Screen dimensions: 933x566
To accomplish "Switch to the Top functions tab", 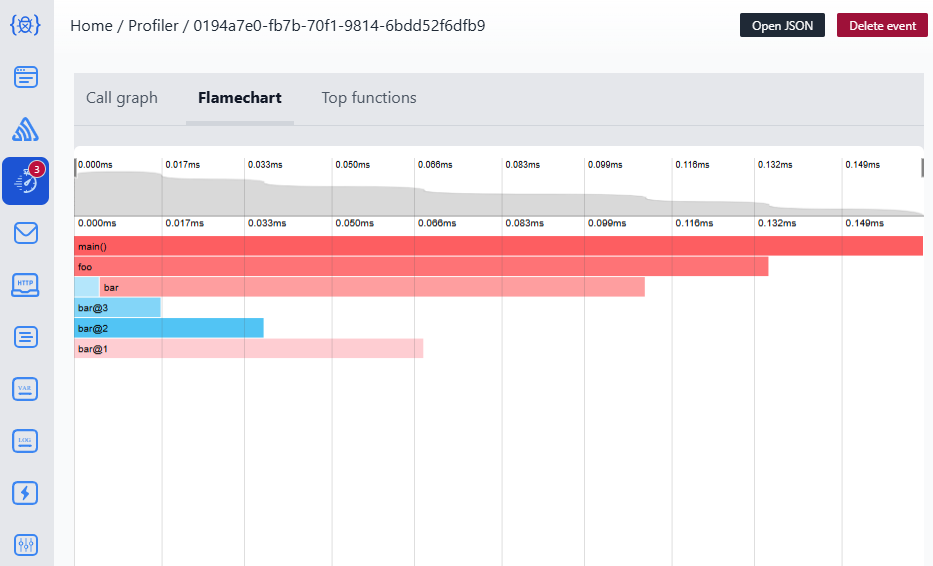I will pyautogui.click(x=369, y=98).
